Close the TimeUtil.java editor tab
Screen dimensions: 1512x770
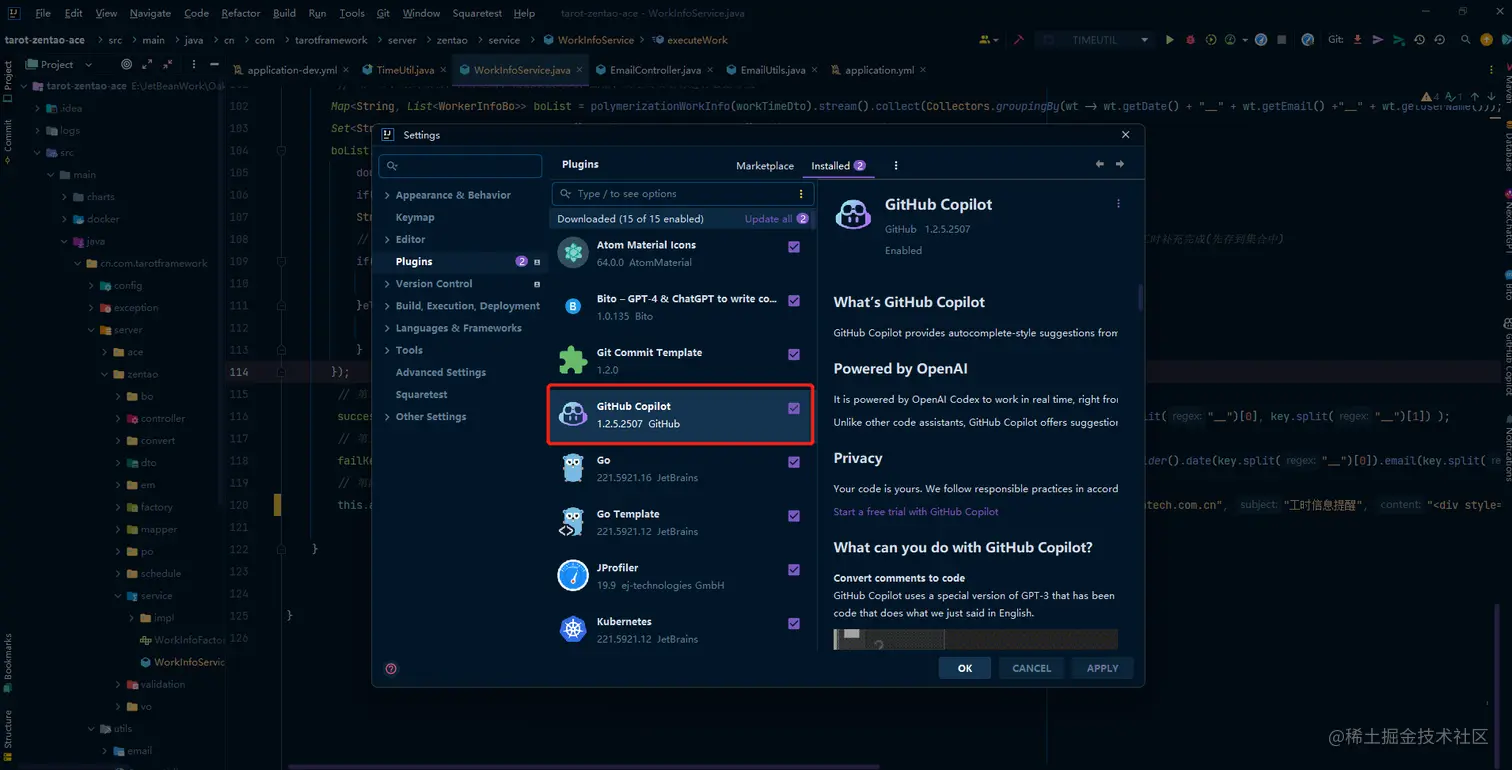point(445,70)
